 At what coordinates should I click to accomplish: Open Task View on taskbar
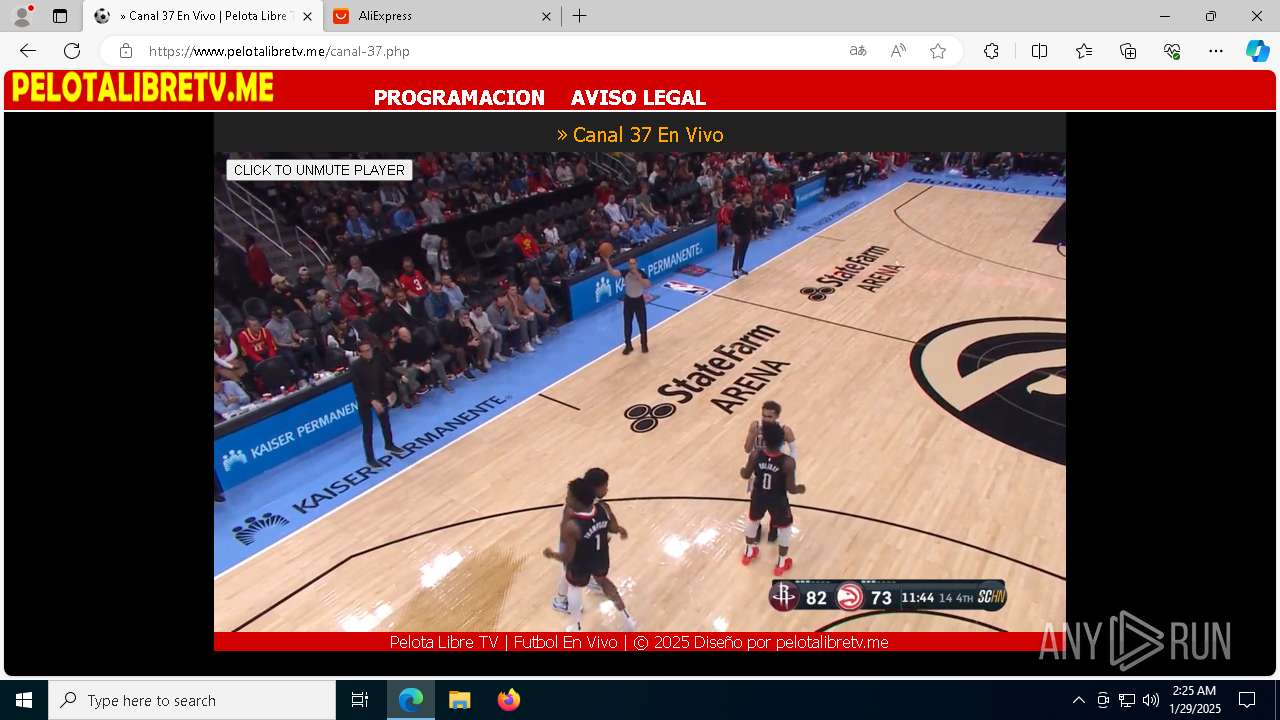click(x=360, y=700)
